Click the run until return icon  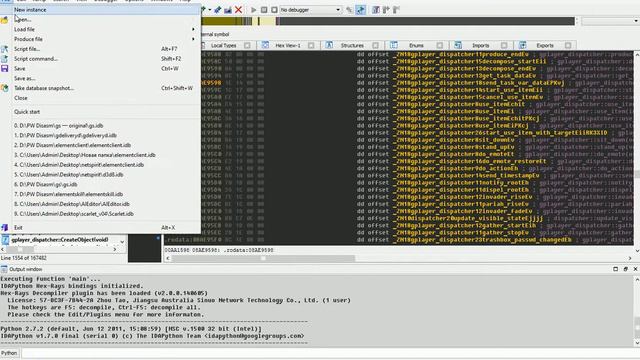(x=396, y=10)
